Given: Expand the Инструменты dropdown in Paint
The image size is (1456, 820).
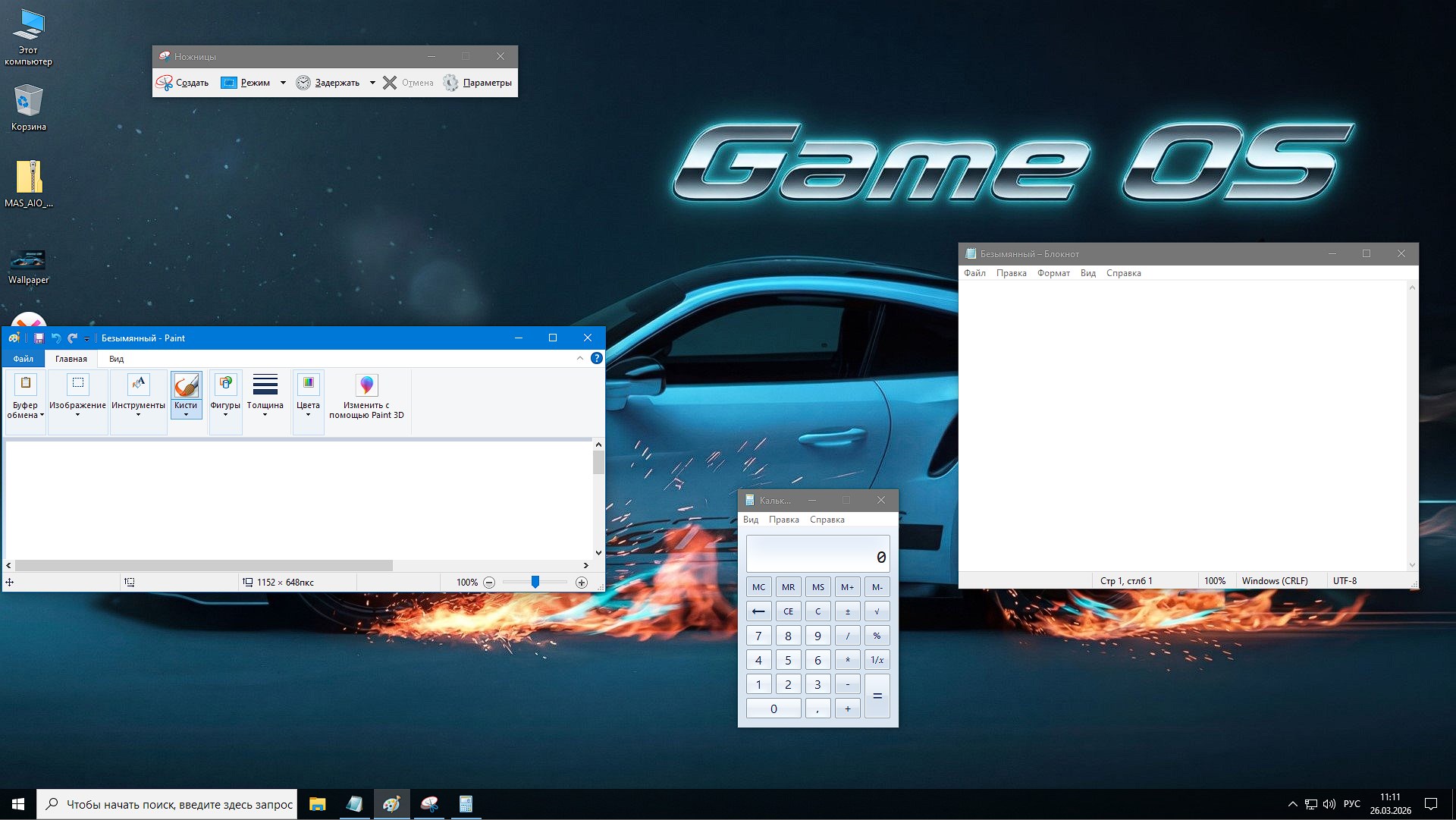Looking at the screenshot, I should pyautogui.click(x=139, y=413).
